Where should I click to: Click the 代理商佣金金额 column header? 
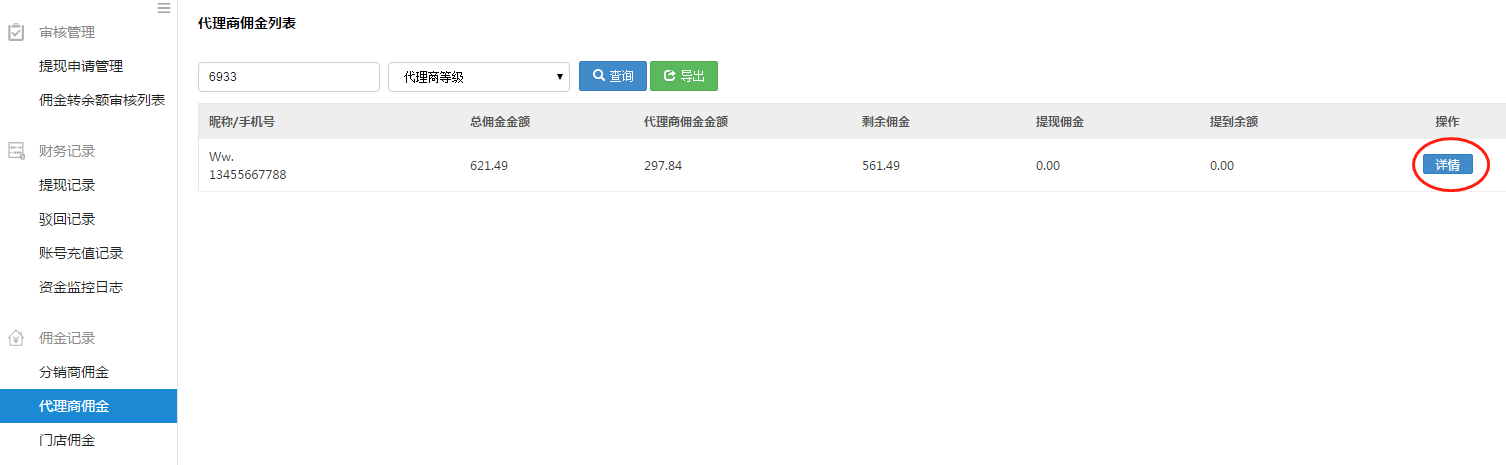(686, 122)
